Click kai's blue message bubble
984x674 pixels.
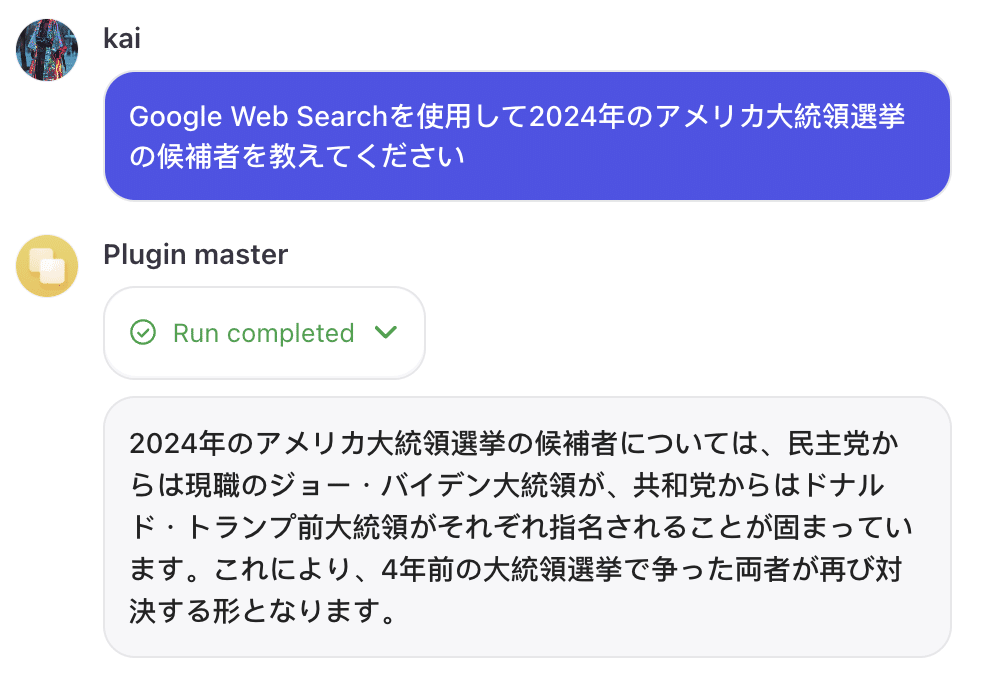[526, 136]
